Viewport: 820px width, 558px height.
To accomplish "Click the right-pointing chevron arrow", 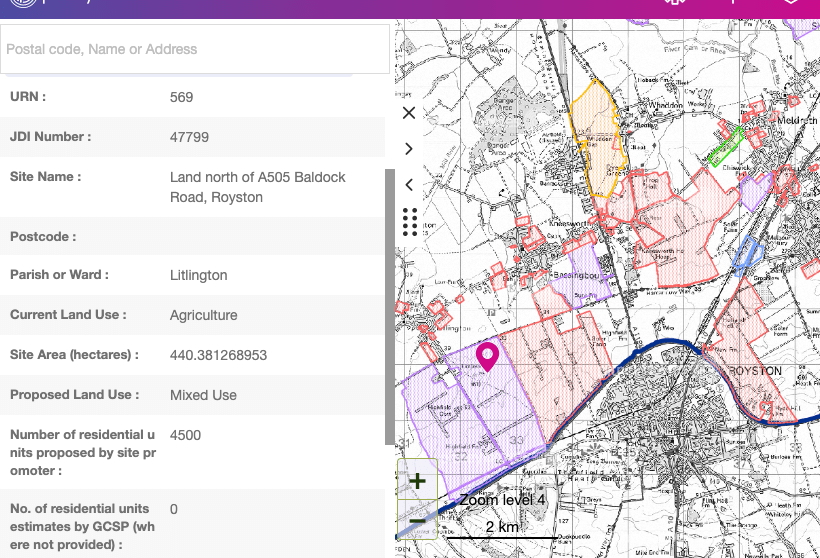I will pos(408,149).
